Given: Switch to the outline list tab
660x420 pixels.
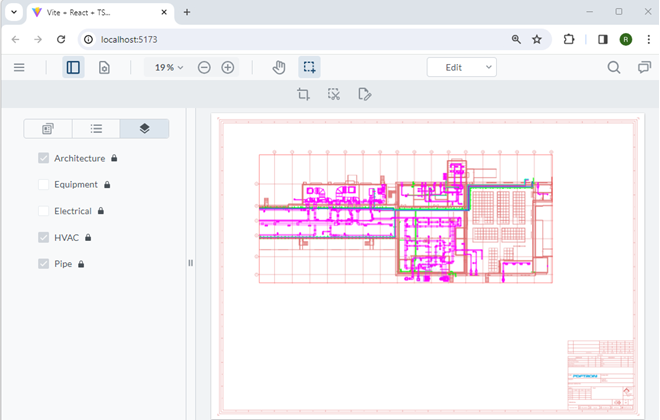Looking at the screenshot, I should coord(96,128).
